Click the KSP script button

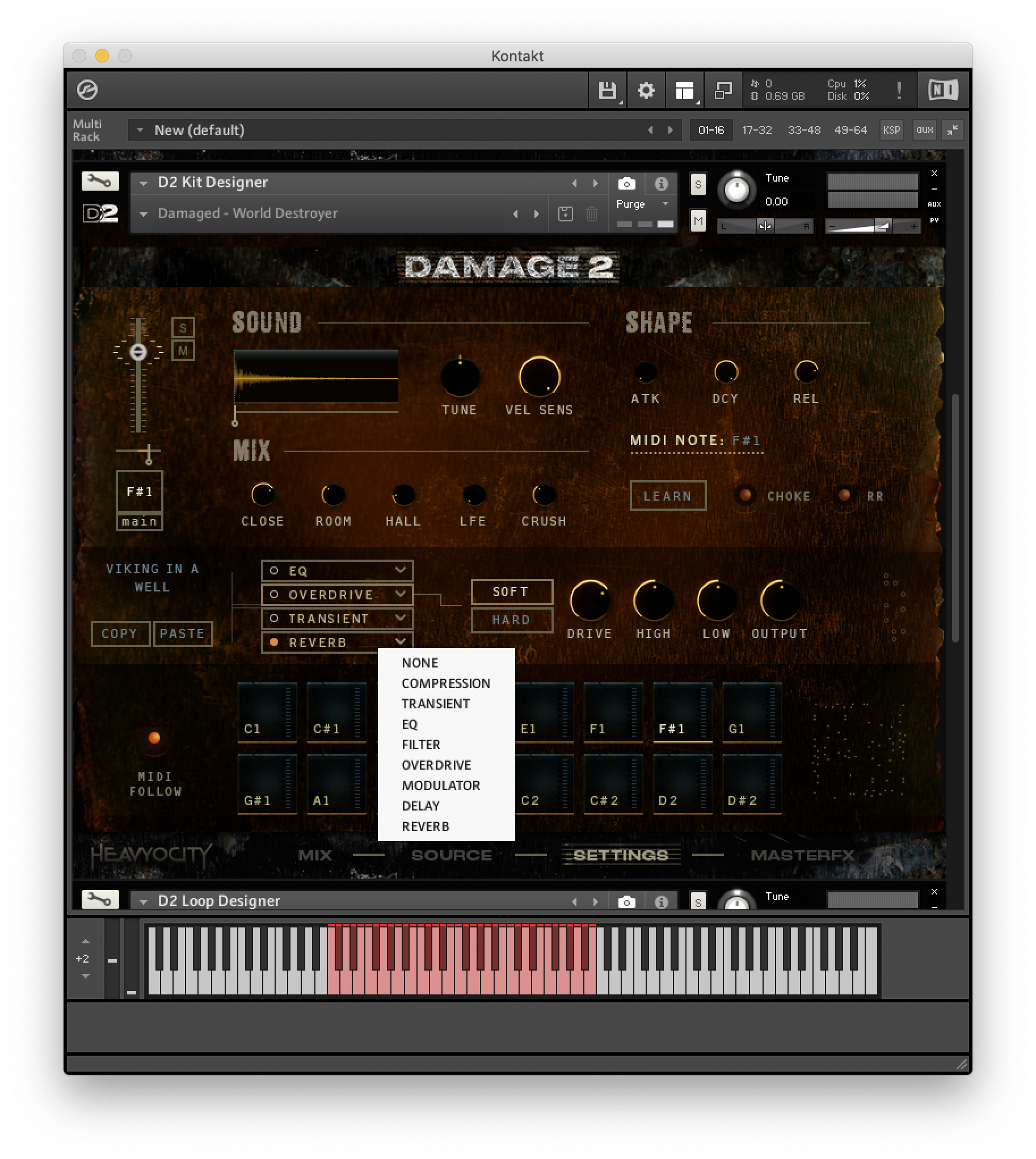891,131
